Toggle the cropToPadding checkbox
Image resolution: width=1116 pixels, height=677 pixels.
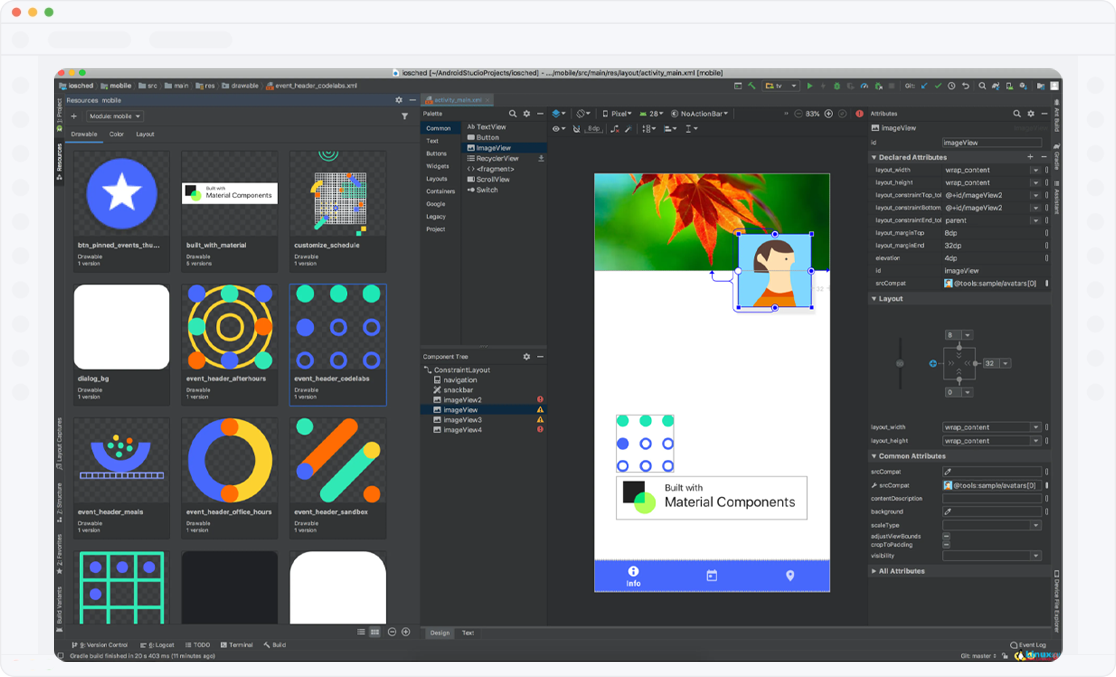point(946,545)
